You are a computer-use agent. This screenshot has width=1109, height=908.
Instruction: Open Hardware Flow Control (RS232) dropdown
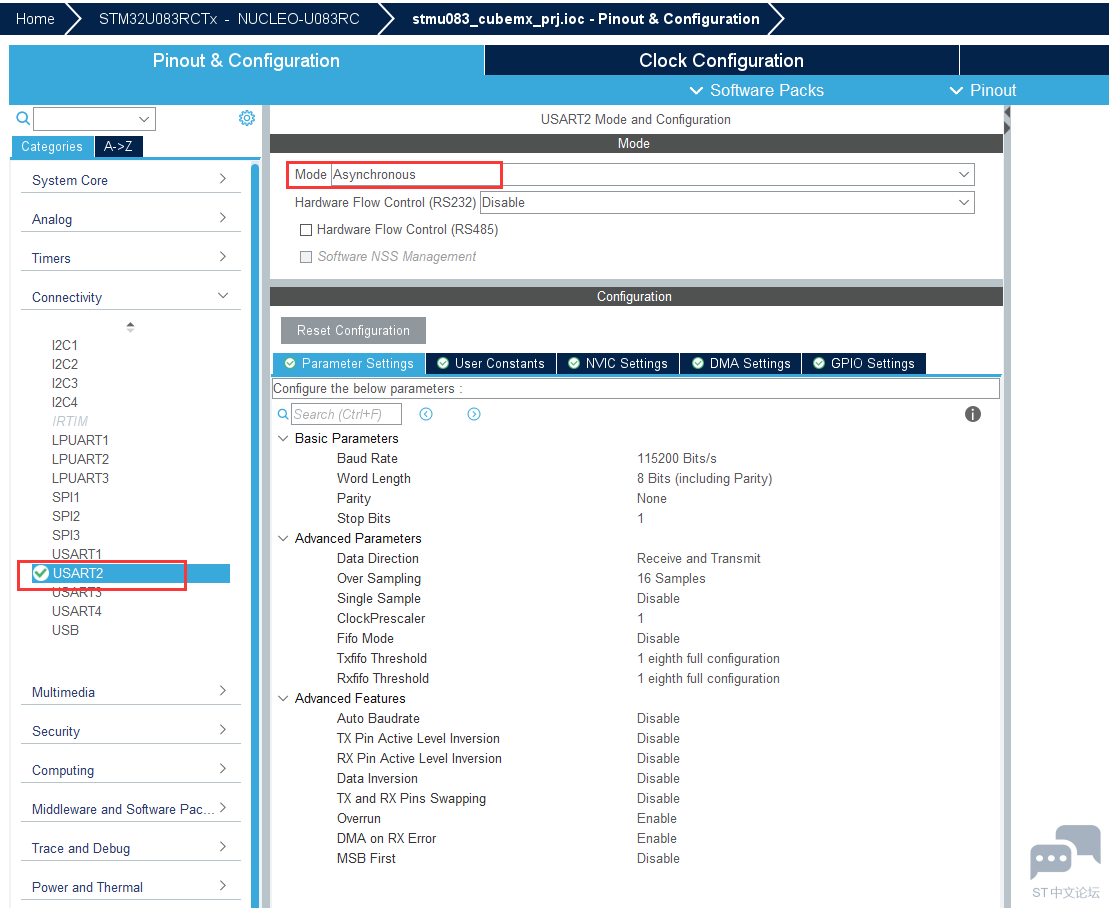click(727, 202)
